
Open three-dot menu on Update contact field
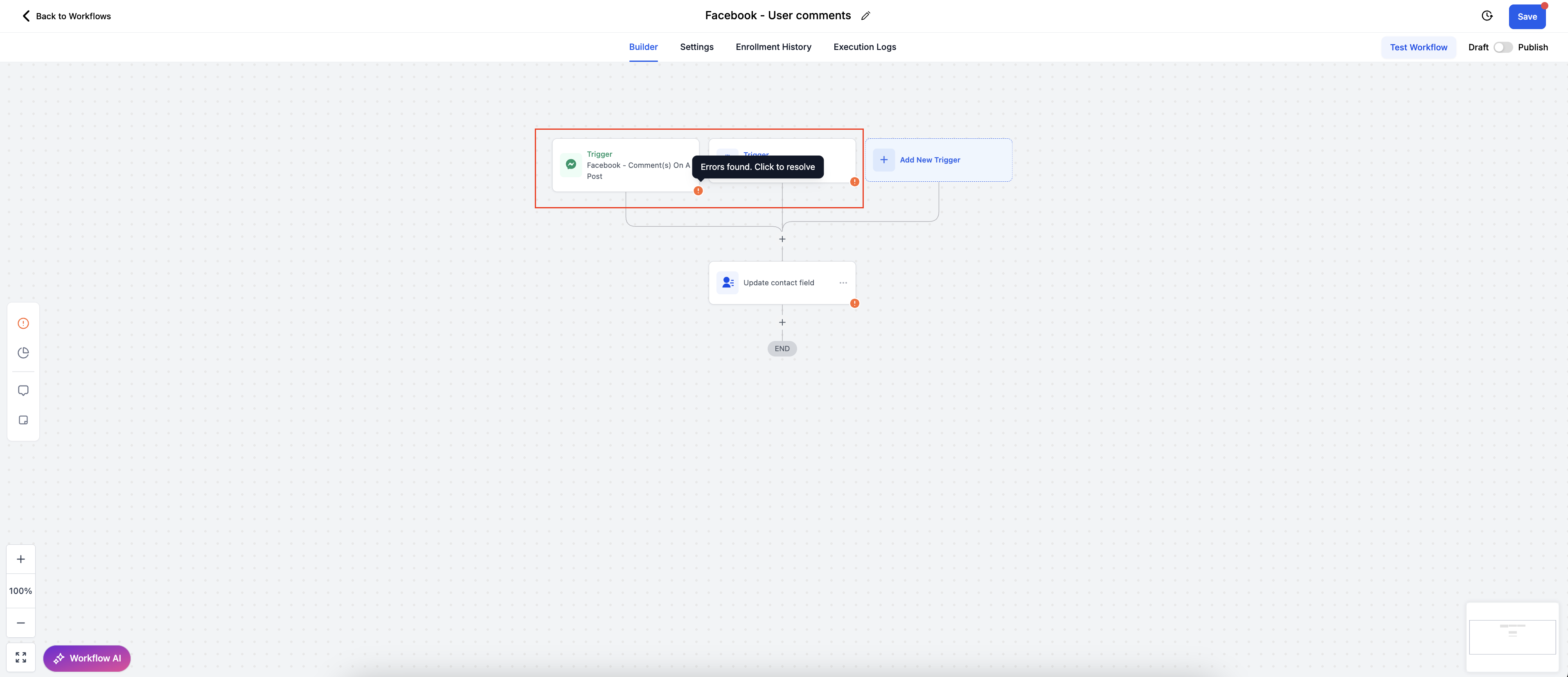pyautogui.click(x=843, y=282)
